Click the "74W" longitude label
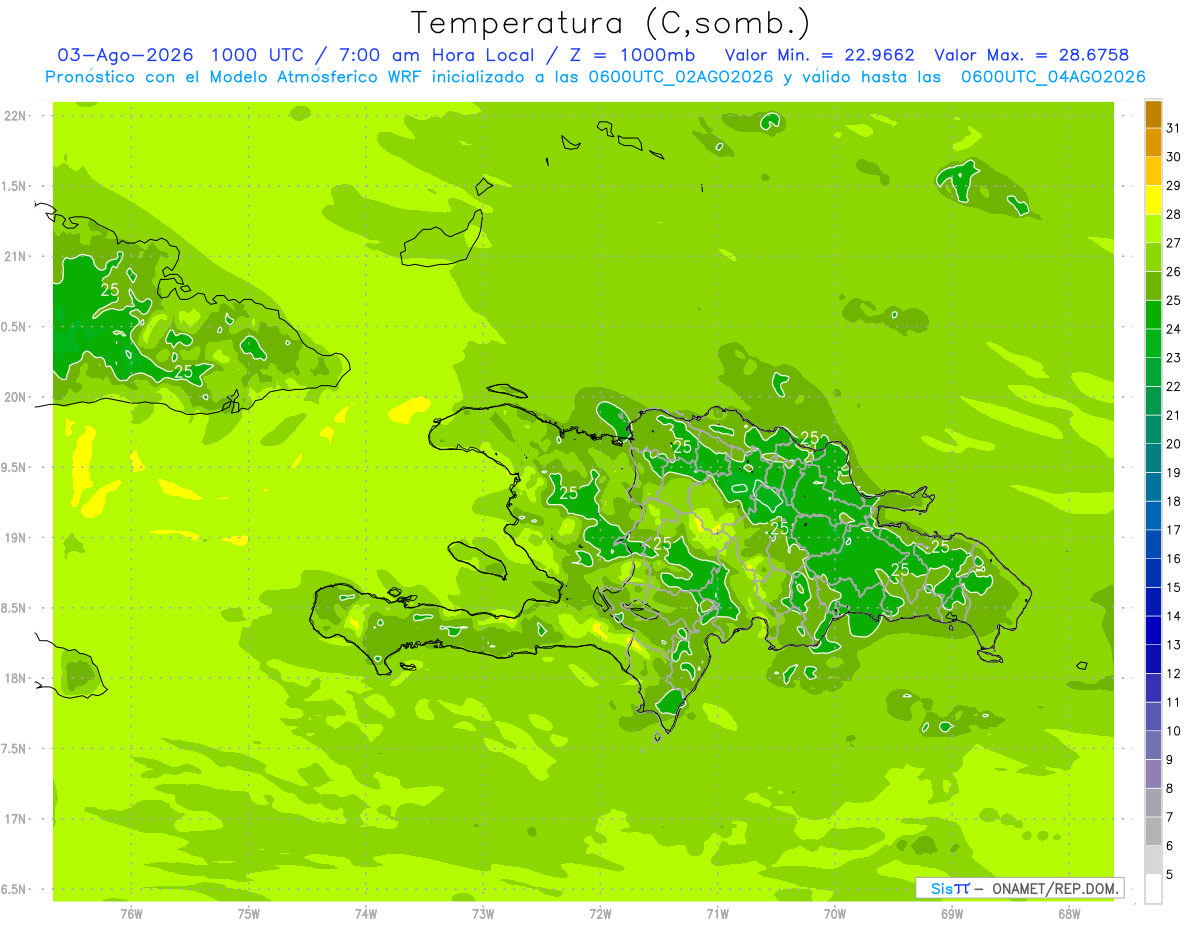The width and height of the screenshot is (1200, 927). tap(366, 913)
